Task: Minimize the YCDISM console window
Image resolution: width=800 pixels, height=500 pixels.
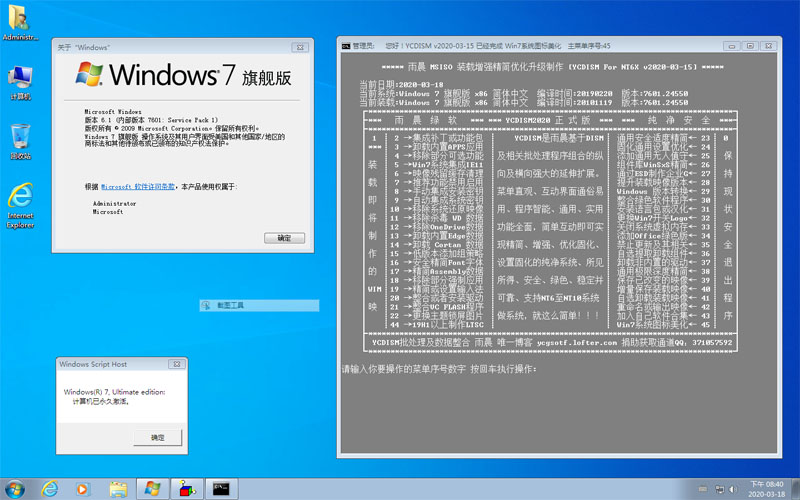Action: coord(732,46)
